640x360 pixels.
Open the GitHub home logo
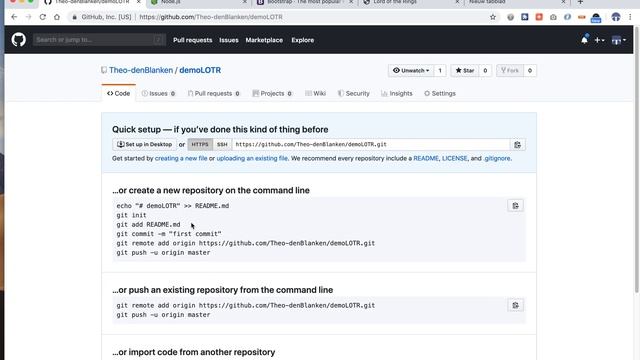coord(18,40)
